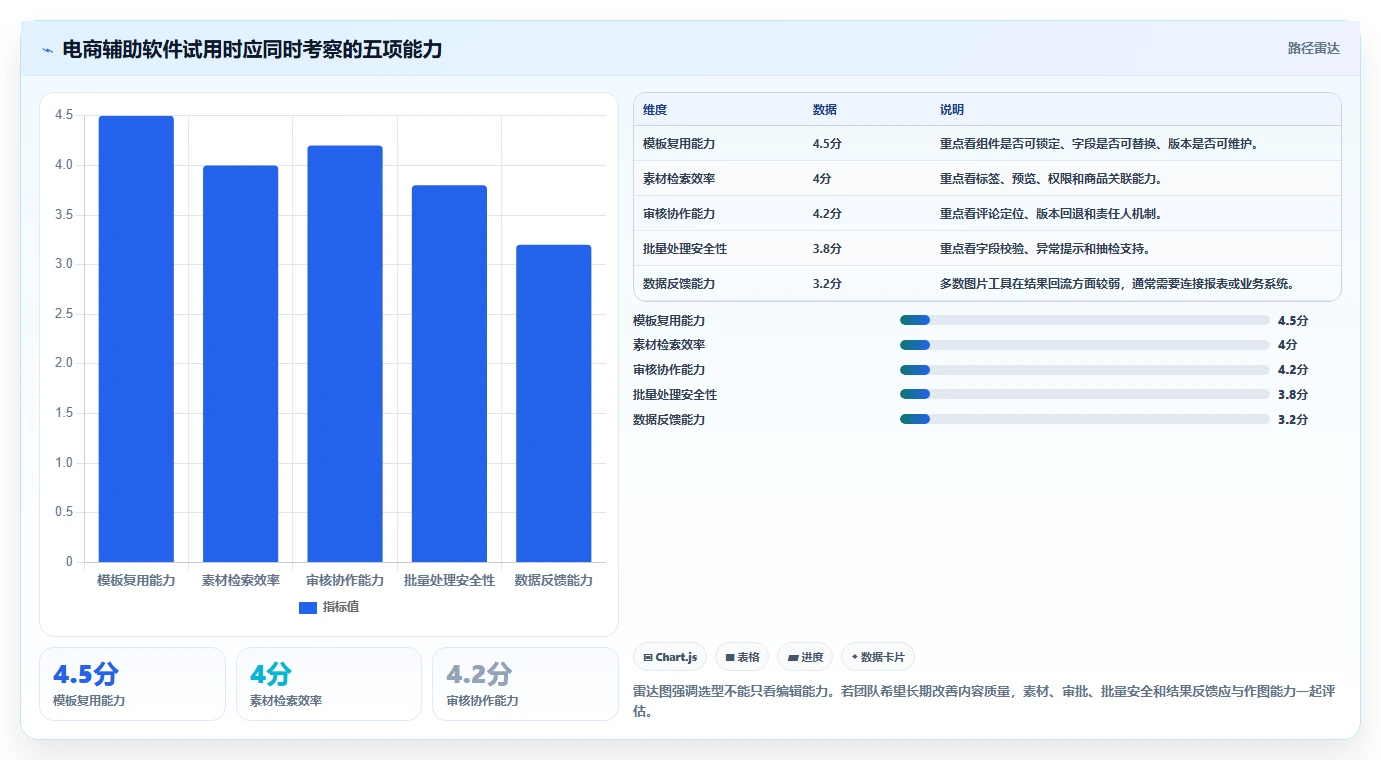Click the 说明 table column header

[952, 110]
